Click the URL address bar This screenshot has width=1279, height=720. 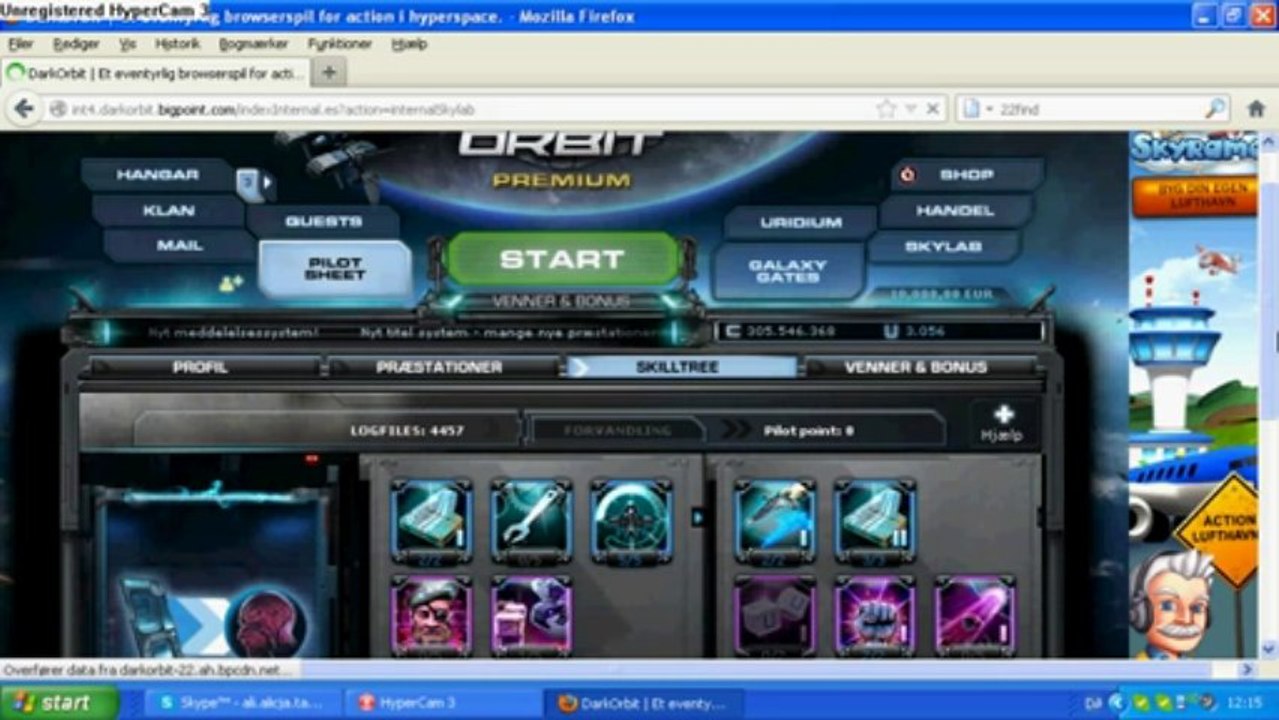pos(460,109)
